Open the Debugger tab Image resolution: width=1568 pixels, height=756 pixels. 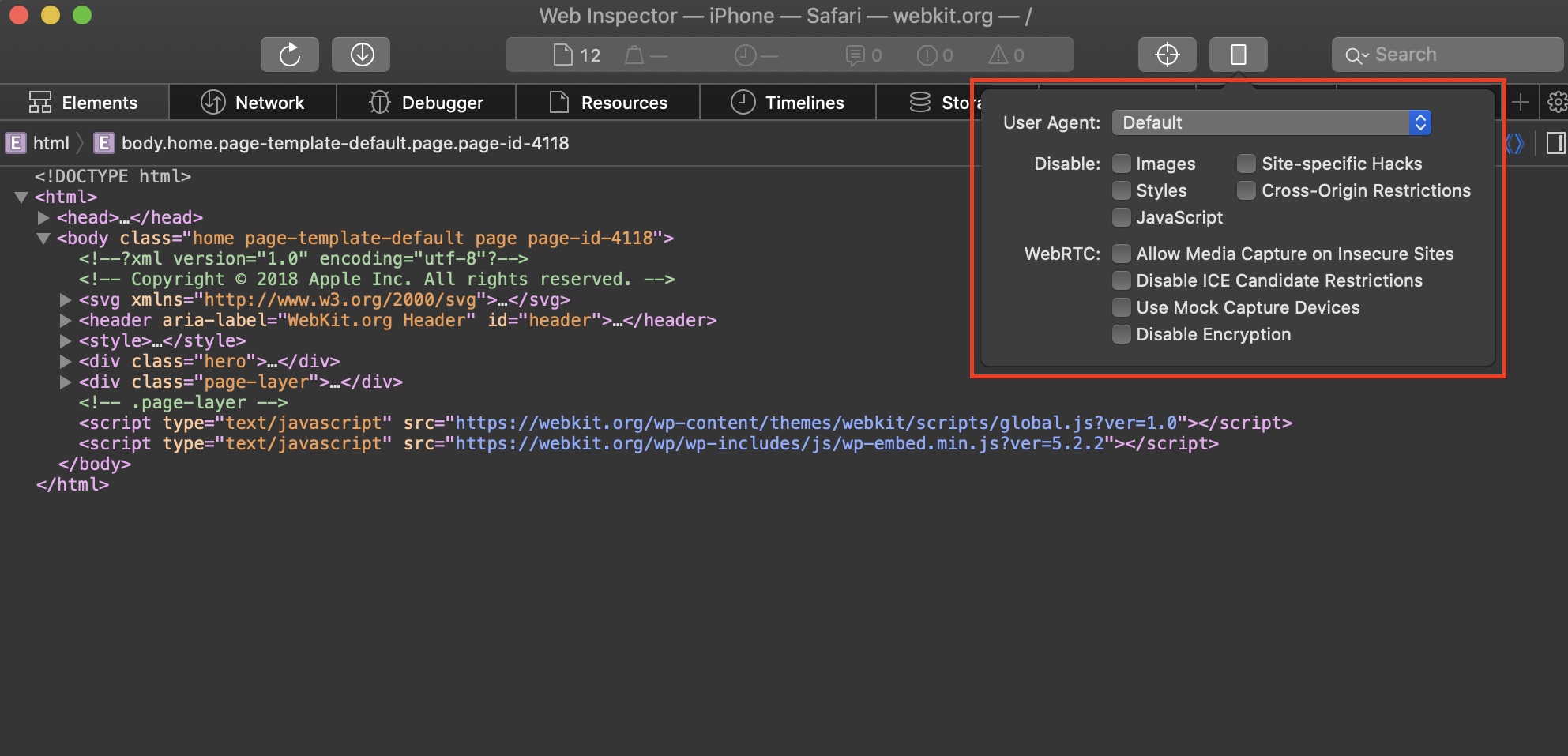(427, 103)
